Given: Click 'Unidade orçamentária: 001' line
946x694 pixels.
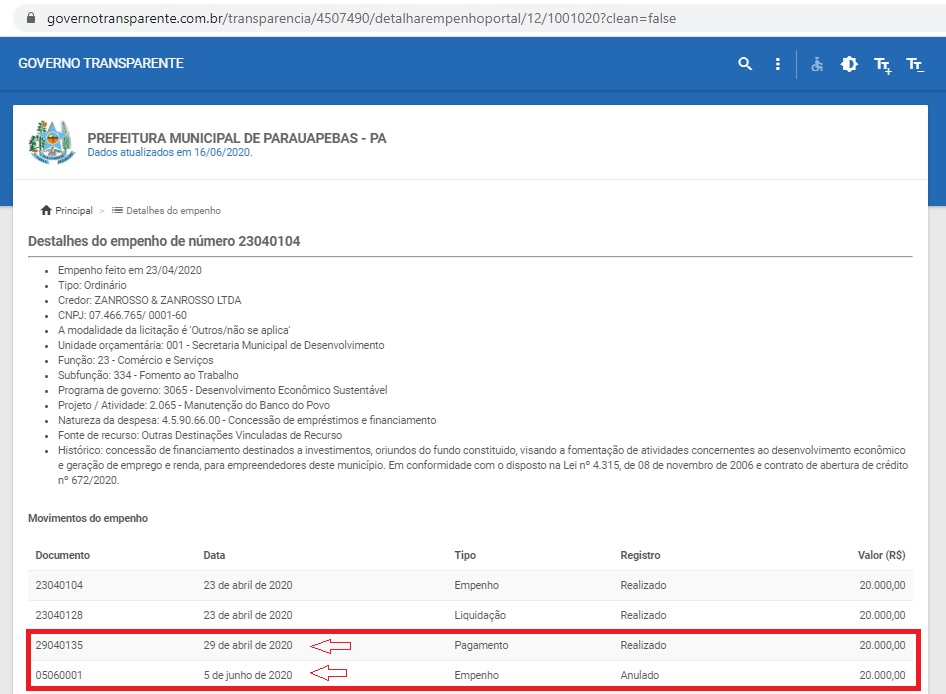Looking at the screenshot, I should point(221,345).
